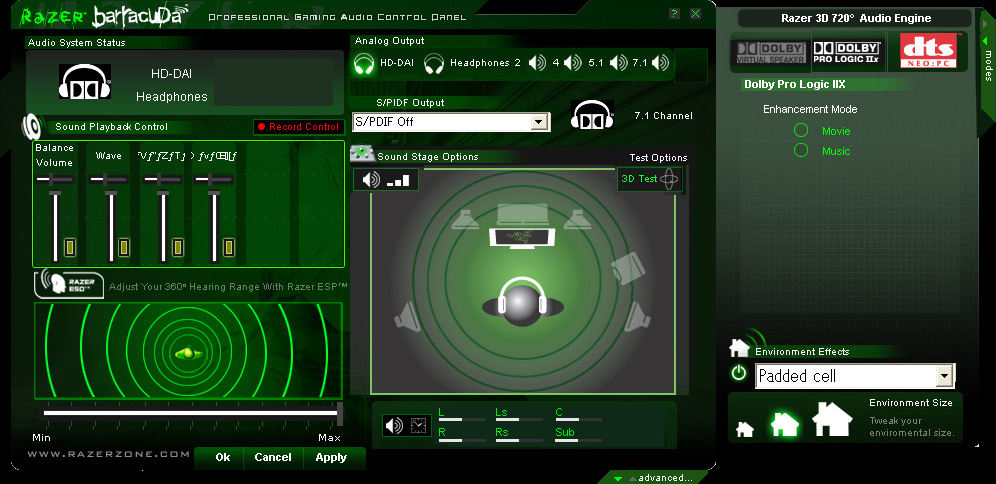Viewport: 996px width, 484px height.
Task: Adjust the Rs channel level slider
Action: (x=519, y=440)
